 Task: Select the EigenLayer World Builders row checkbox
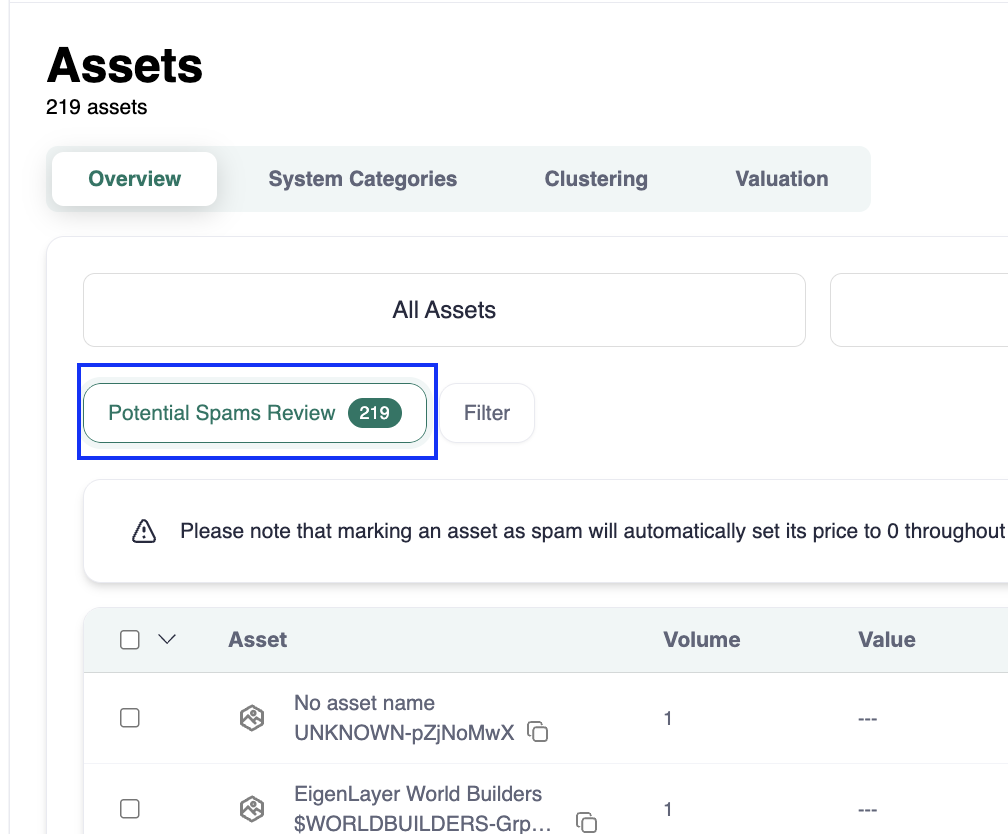tap(130, 808)
